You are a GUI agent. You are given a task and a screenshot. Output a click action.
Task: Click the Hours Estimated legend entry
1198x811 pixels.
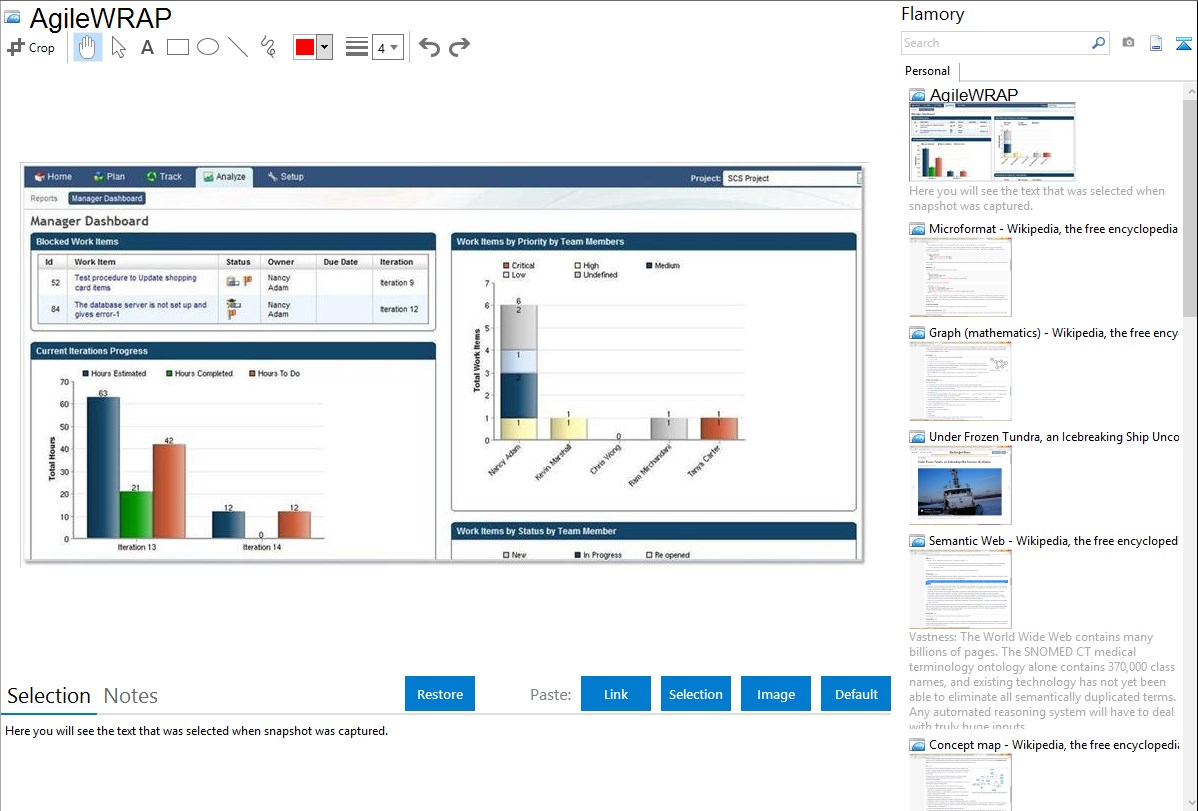(x=114, y=374)
